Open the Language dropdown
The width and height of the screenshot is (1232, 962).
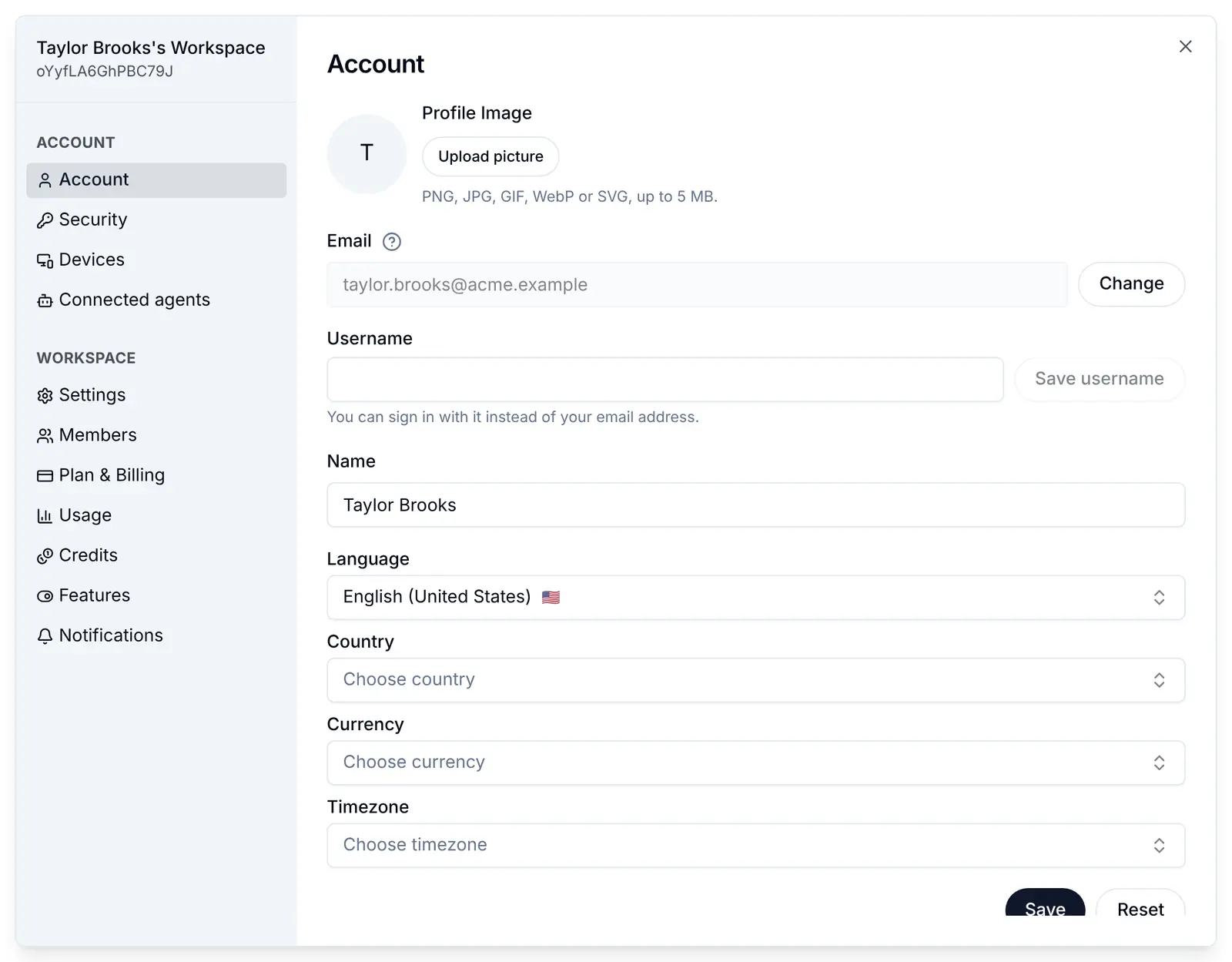coord(755,598)
